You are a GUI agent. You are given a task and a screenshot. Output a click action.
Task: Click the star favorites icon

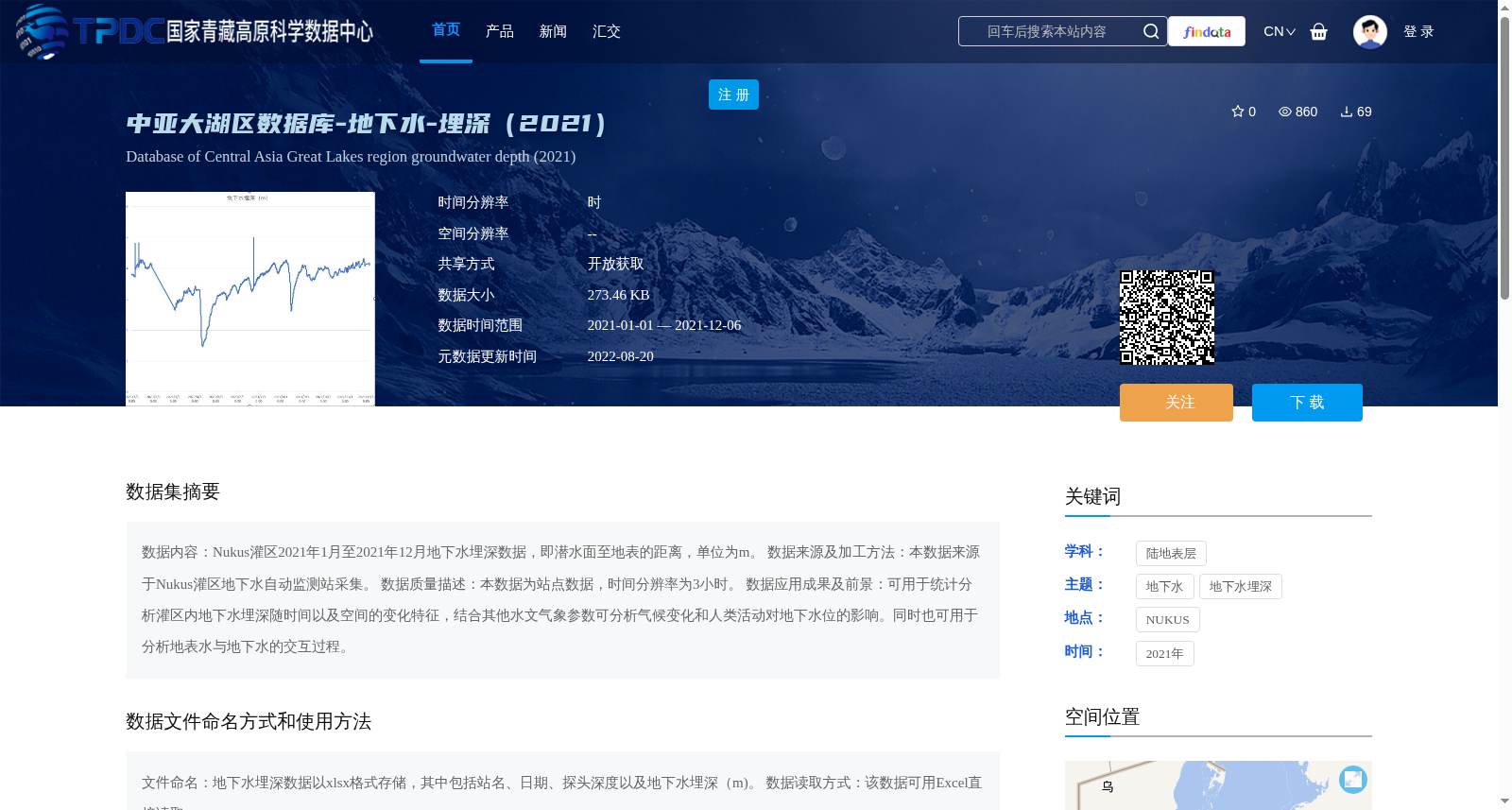tap(1238, 112)
